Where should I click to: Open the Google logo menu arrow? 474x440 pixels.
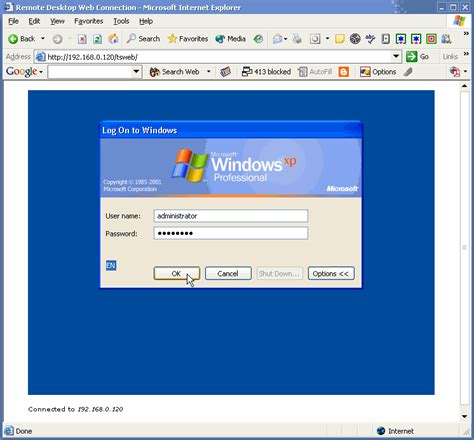click(41, 72)
